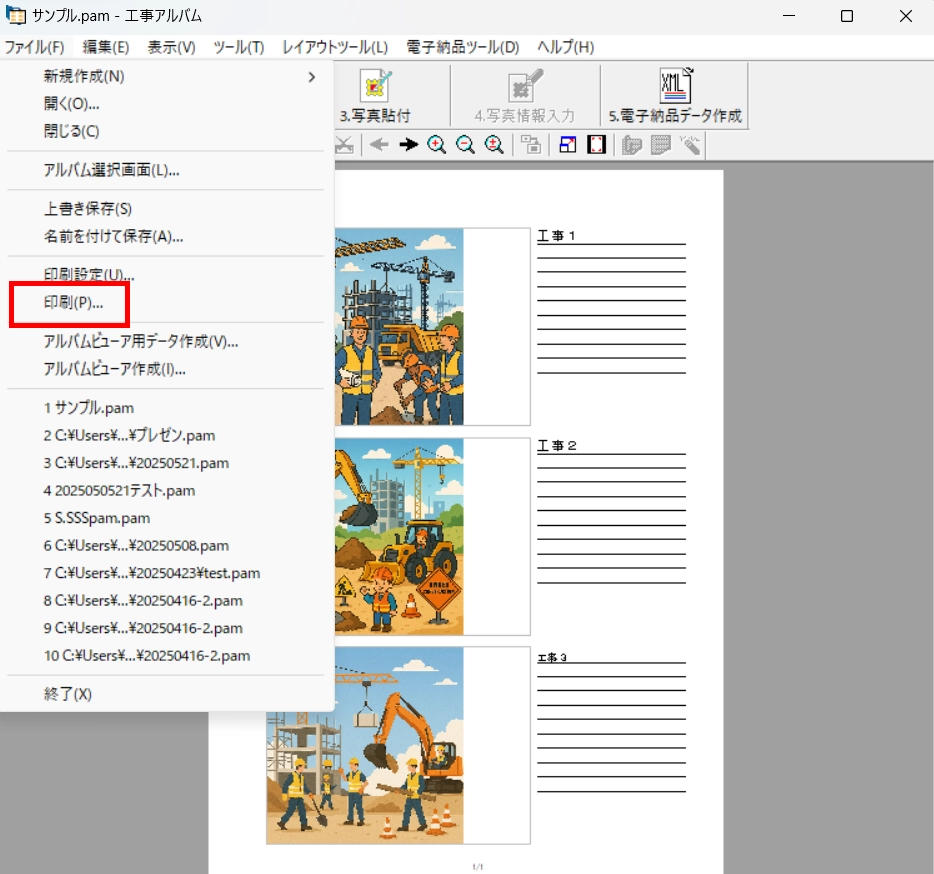The width and height of the screenshot is (934, 874).
Task: Click the cut scissors toolbar icon
Action: 344,145
